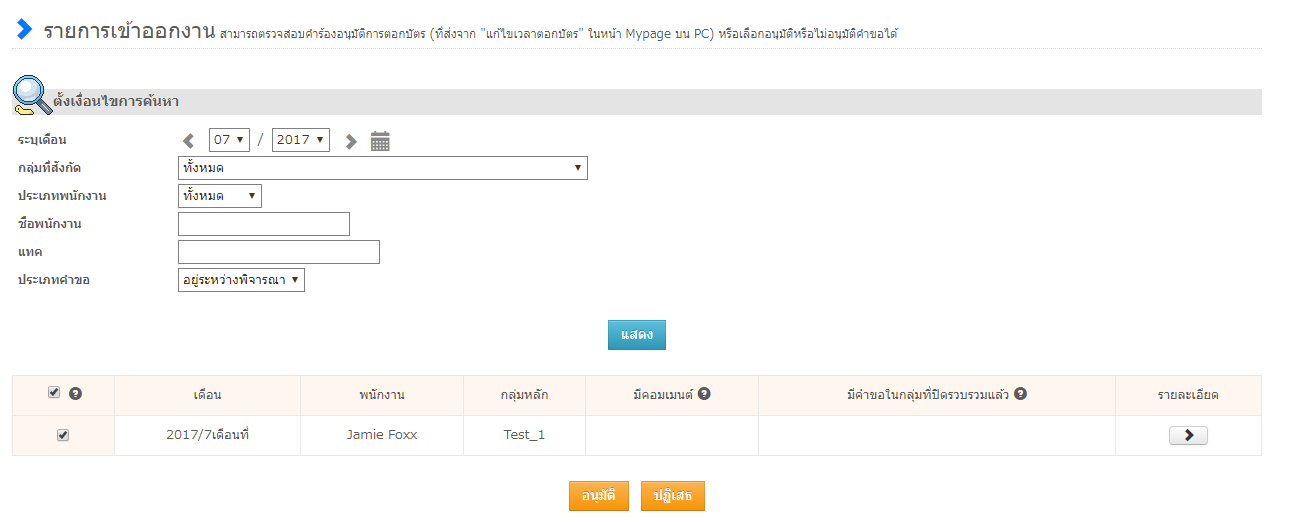Image resolution: width=1291 pixels, height=522 pixels.
Task: Click the อนุมัติ approve button
Action: 598,496
